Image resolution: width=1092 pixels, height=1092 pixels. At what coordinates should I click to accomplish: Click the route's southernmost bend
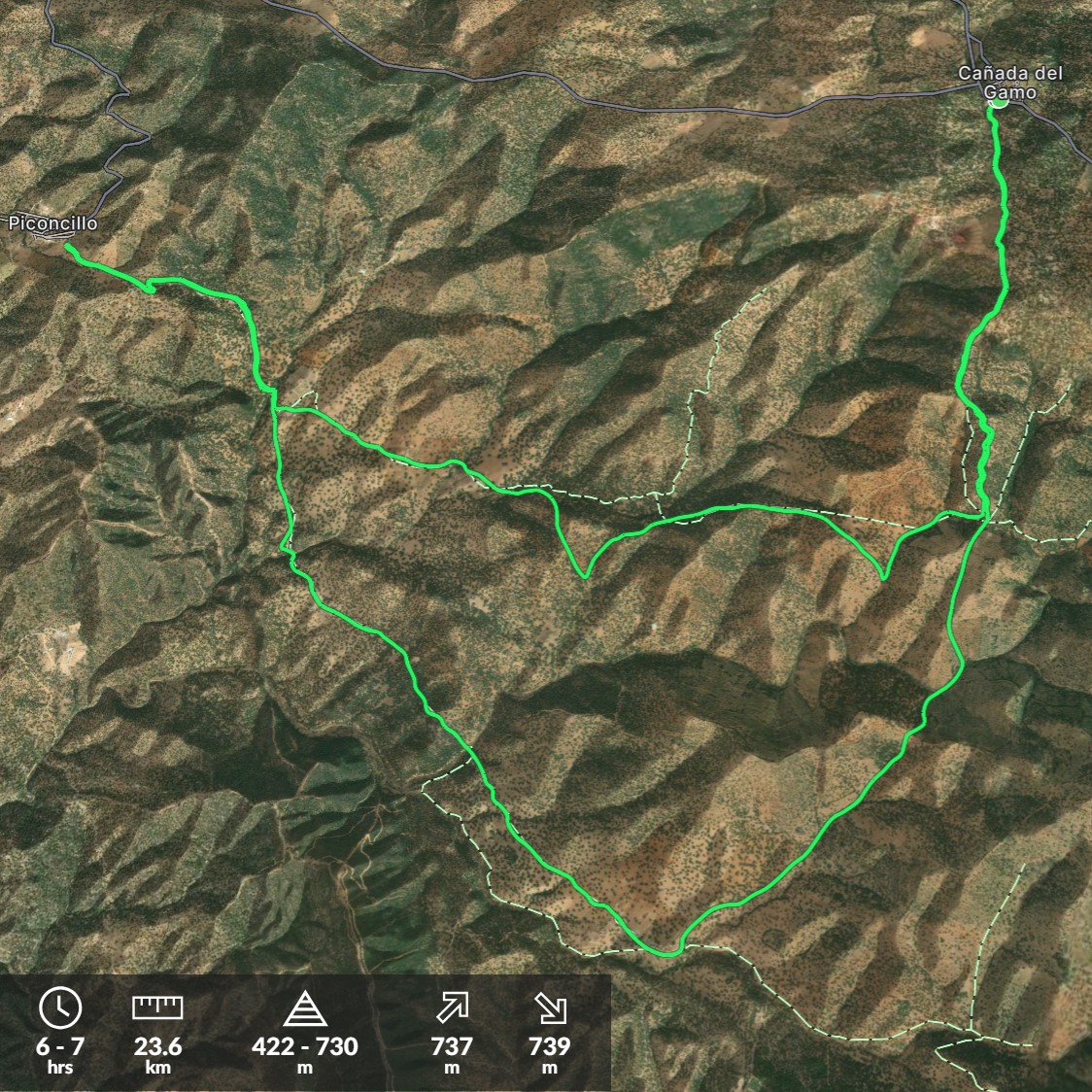[x=667, y=952]
